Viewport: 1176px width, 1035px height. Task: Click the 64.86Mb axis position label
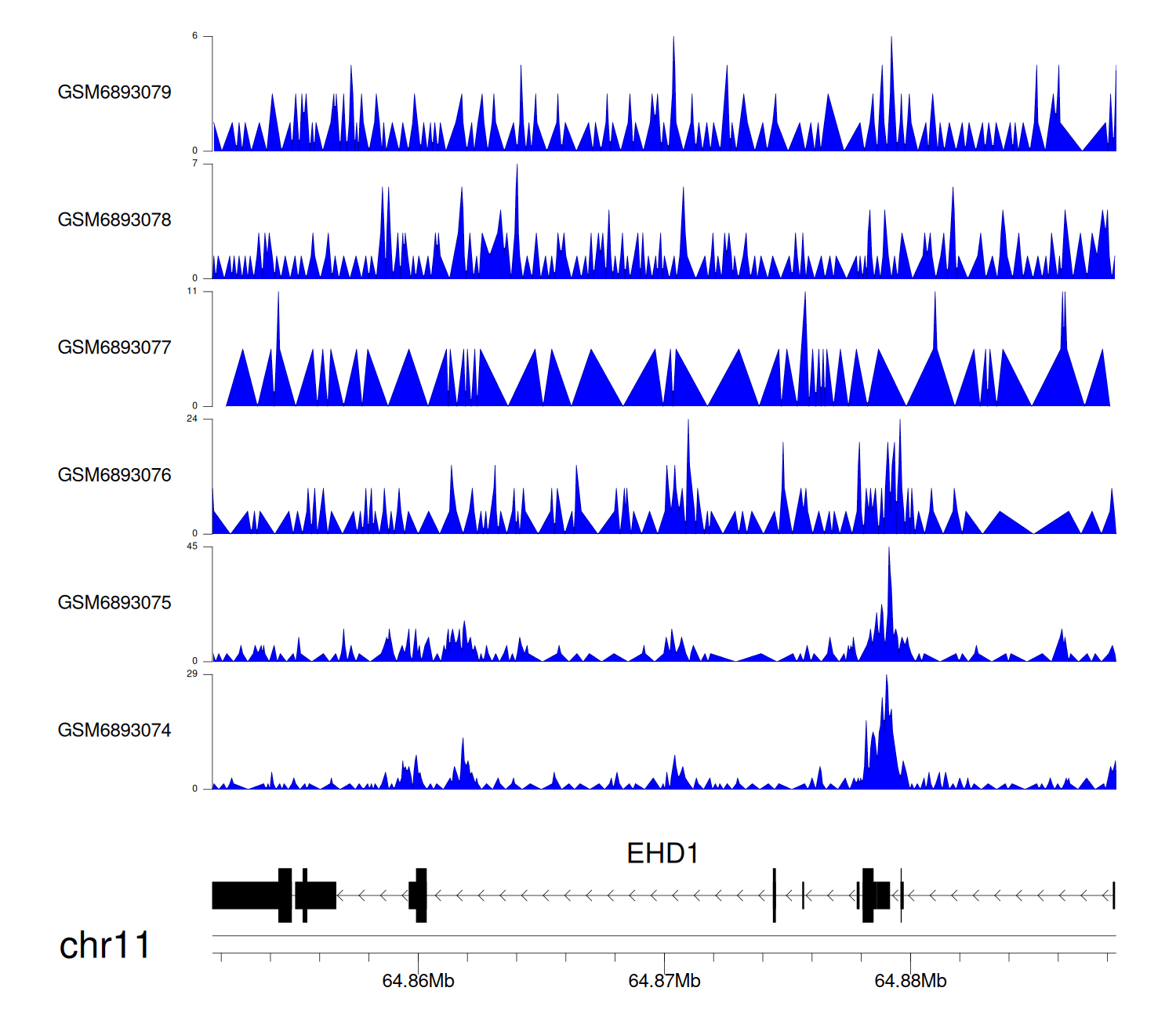(x=418, y=982)
